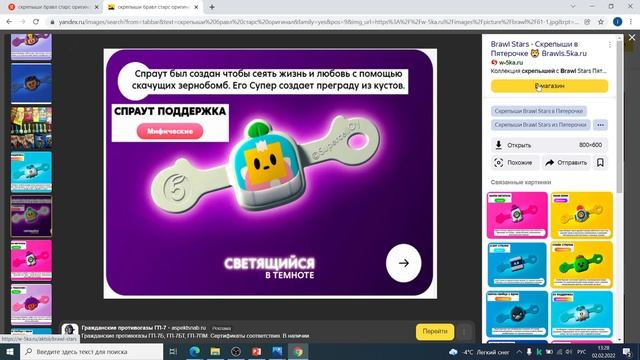
Task: Save image to collection with bookmark icon
Action: pos(600,162)
